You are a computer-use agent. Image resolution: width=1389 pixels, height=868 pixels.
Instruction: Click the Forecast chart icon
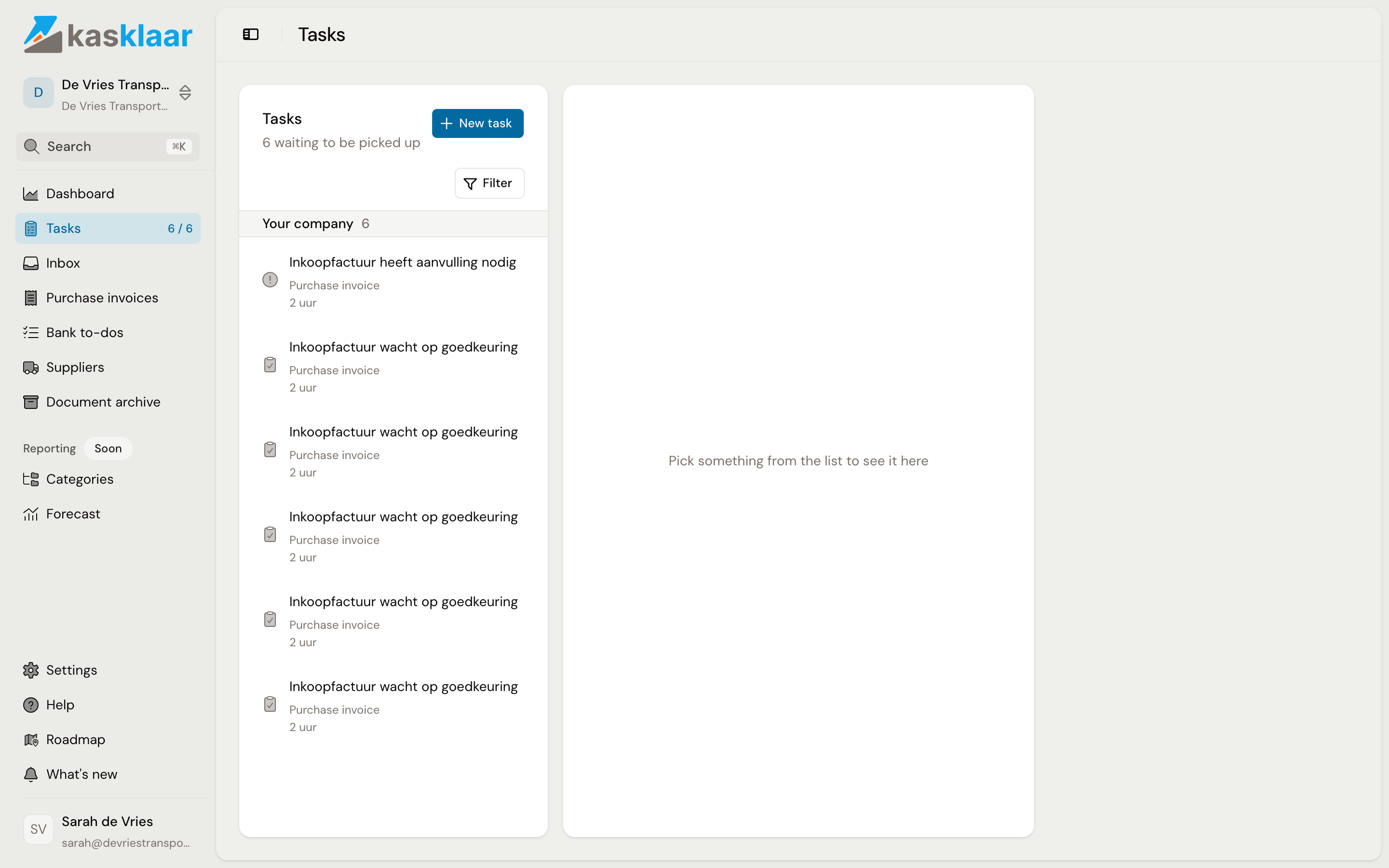(x=31, y=514)
